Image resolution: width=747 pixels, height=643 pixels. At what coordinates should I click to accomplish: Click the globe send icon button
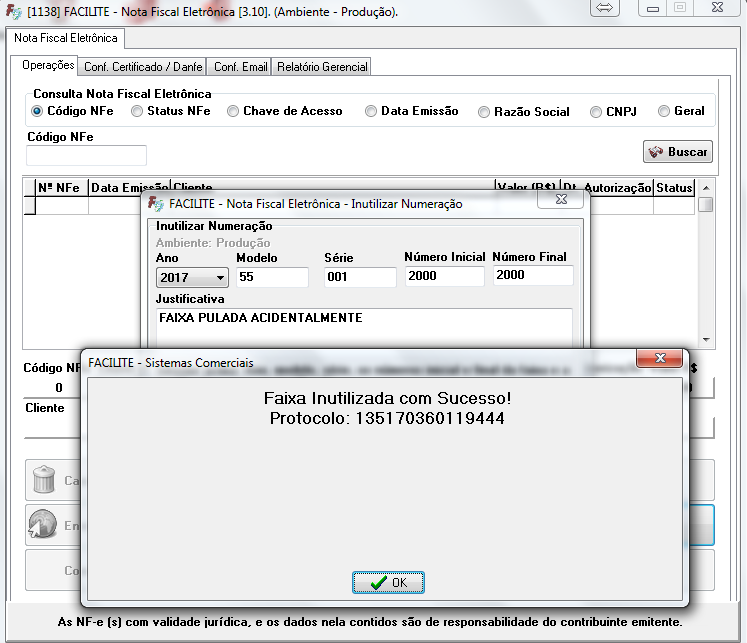pyautogui.click(x=42, y=524)
